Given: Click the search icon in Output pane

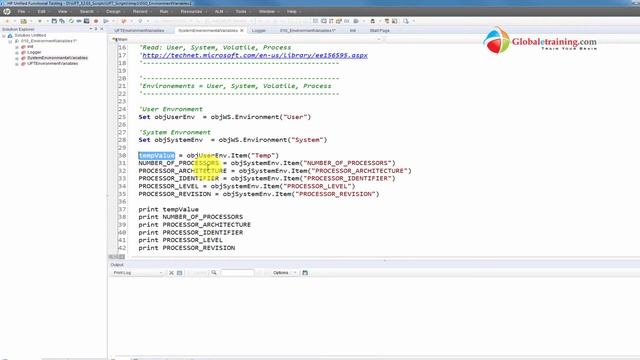Looking at the screenshot, I should coord(214,273).
